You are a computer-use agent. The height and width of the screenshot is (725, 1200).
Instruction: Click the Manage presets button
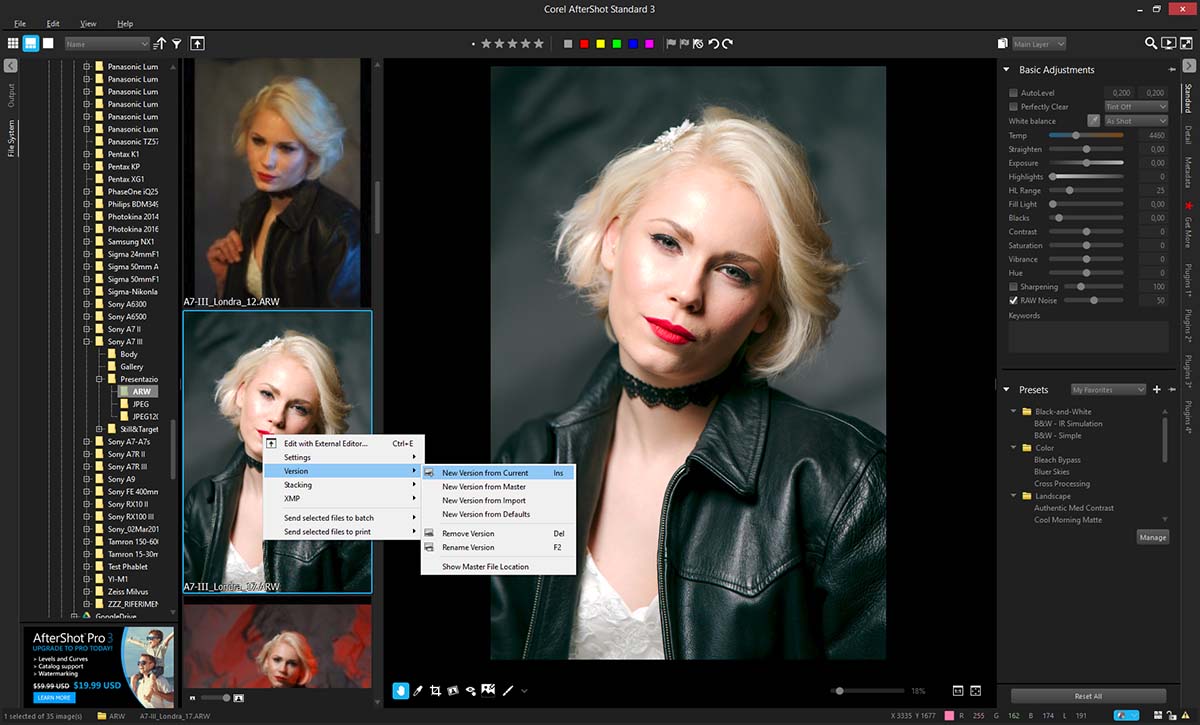pos(1152,537)
